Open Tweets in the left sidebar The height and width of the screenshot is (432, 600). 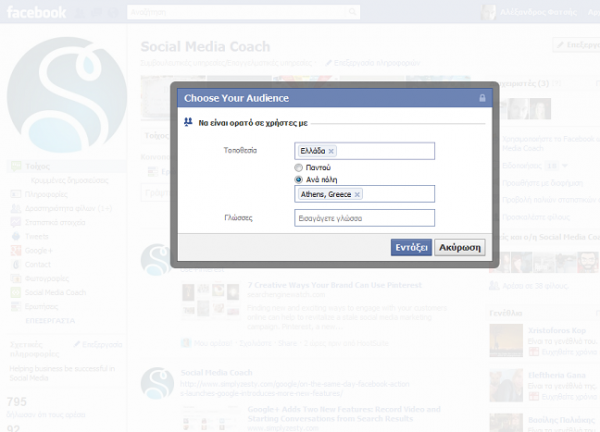point(37,236)
